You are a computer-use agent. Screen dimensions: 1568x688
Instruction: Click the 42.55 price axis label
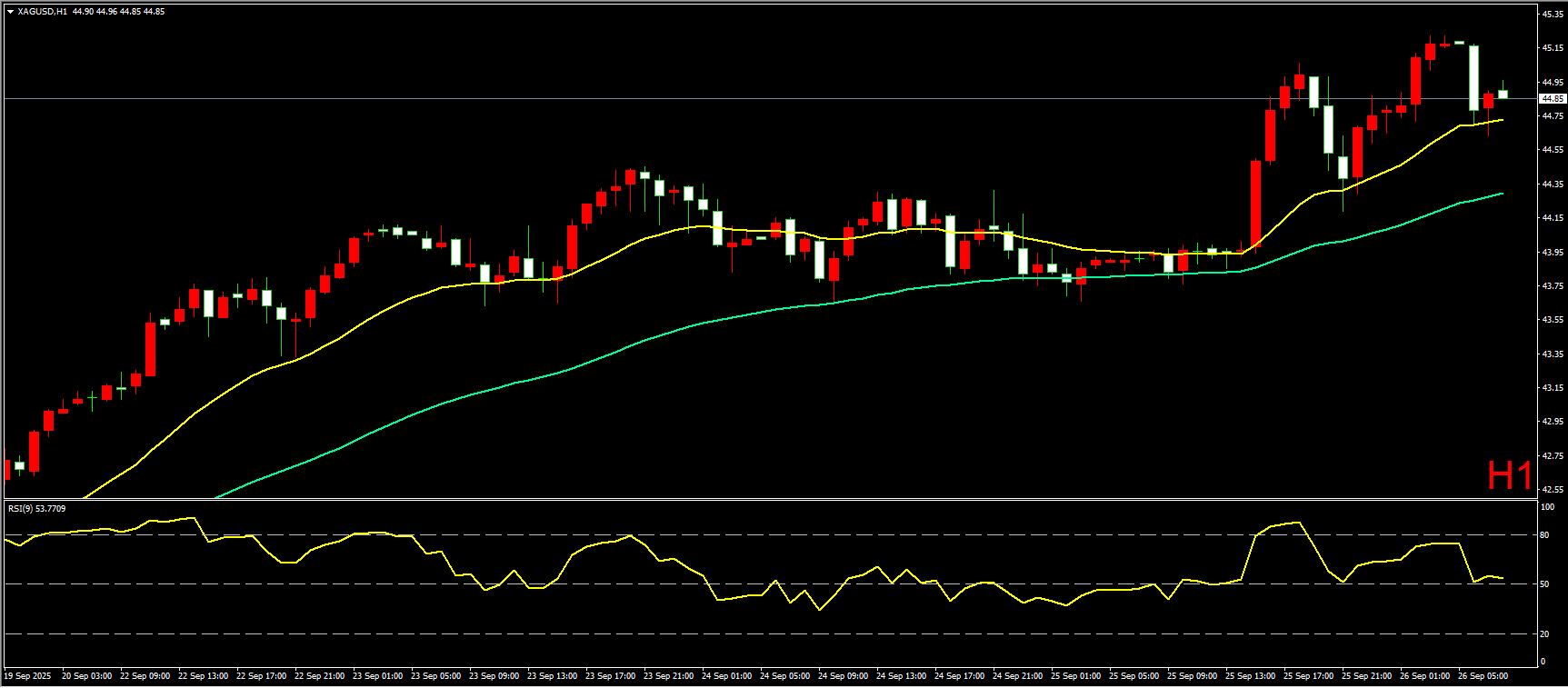pyautogui.click(x=1552, y=490)
